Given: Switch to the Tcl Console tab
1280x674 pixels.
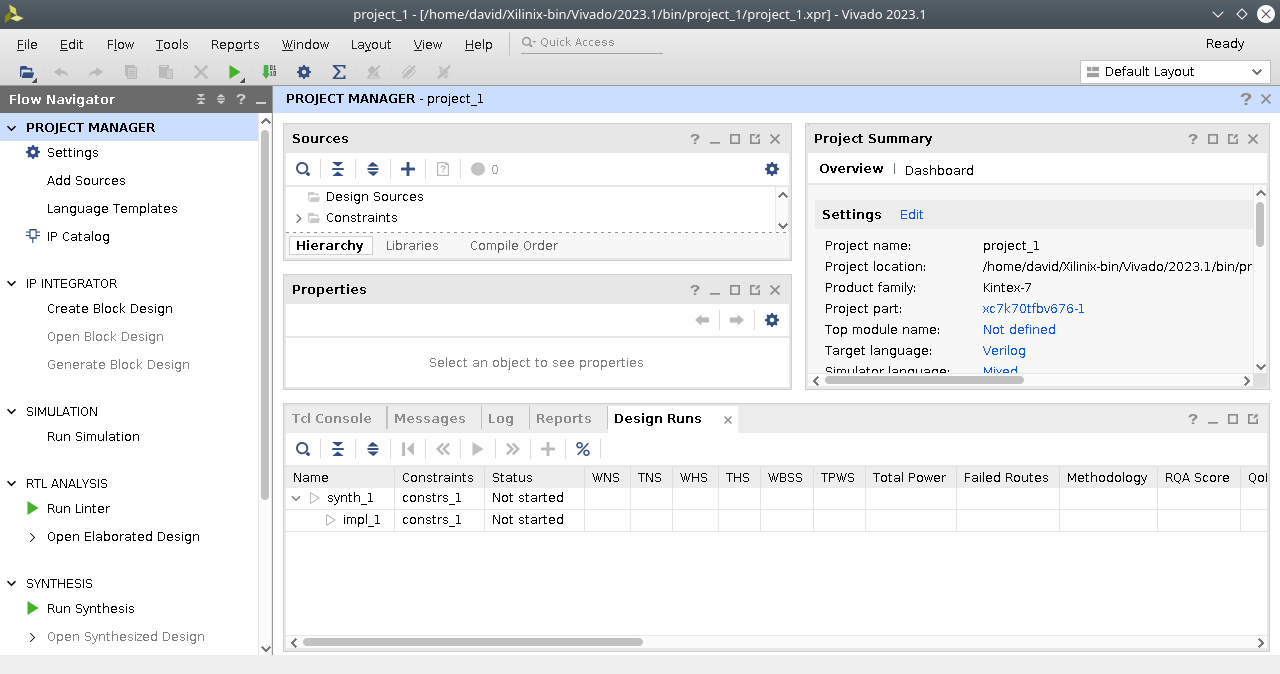Looking at the screenshot, I should tap(331, 419).
